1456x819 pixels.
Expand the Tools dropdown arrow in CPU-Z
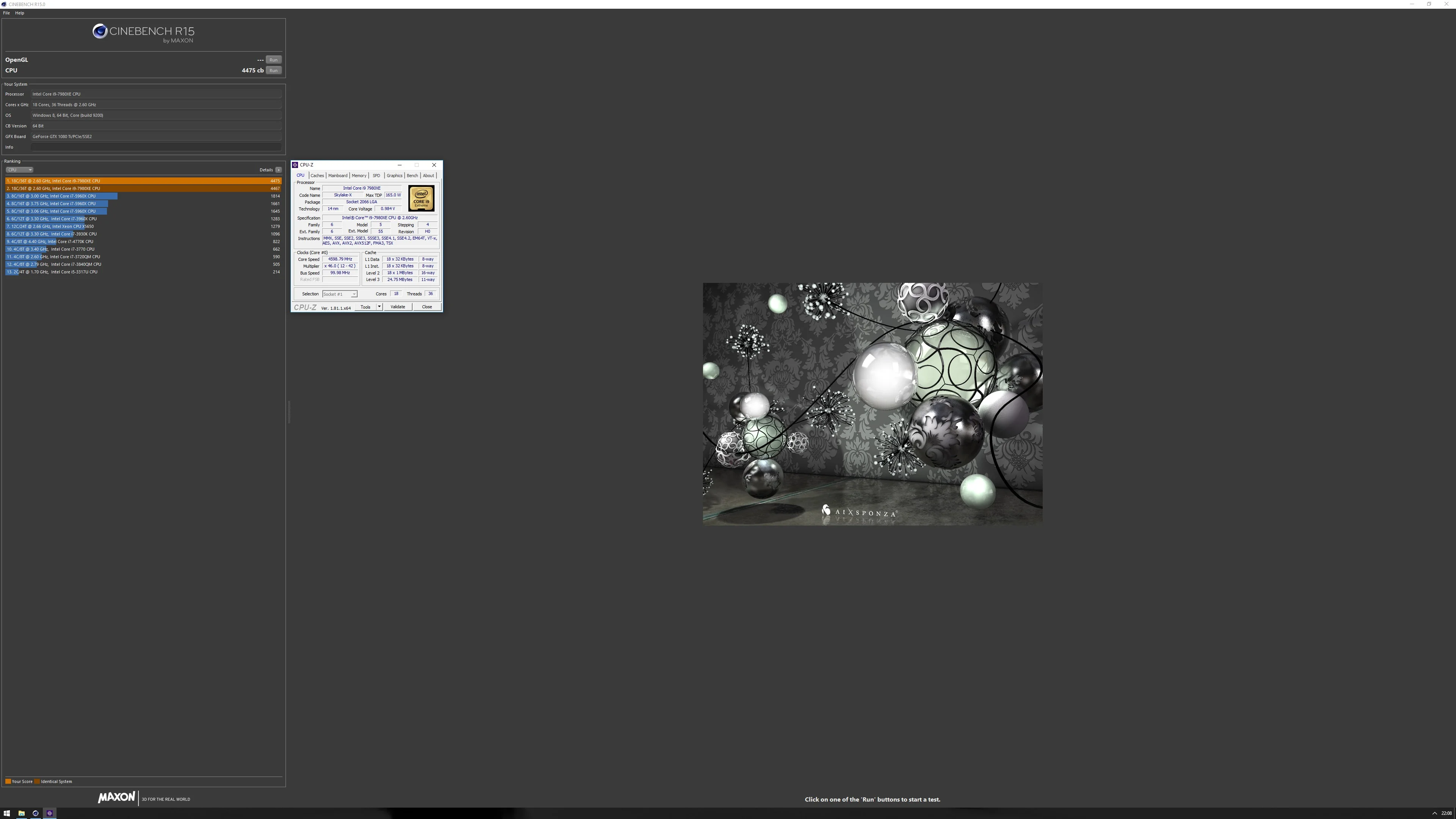[379, 307]
